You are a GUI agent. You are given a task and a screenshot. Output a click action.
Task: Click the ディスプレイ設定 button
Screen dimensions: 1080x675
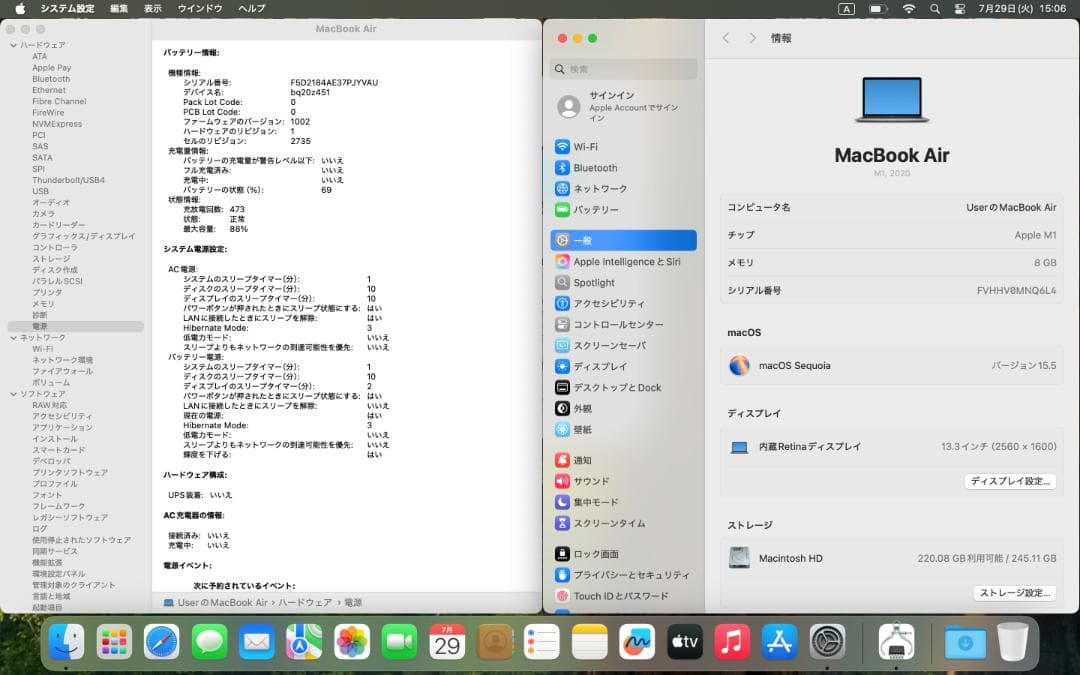tap(1011, 481)
